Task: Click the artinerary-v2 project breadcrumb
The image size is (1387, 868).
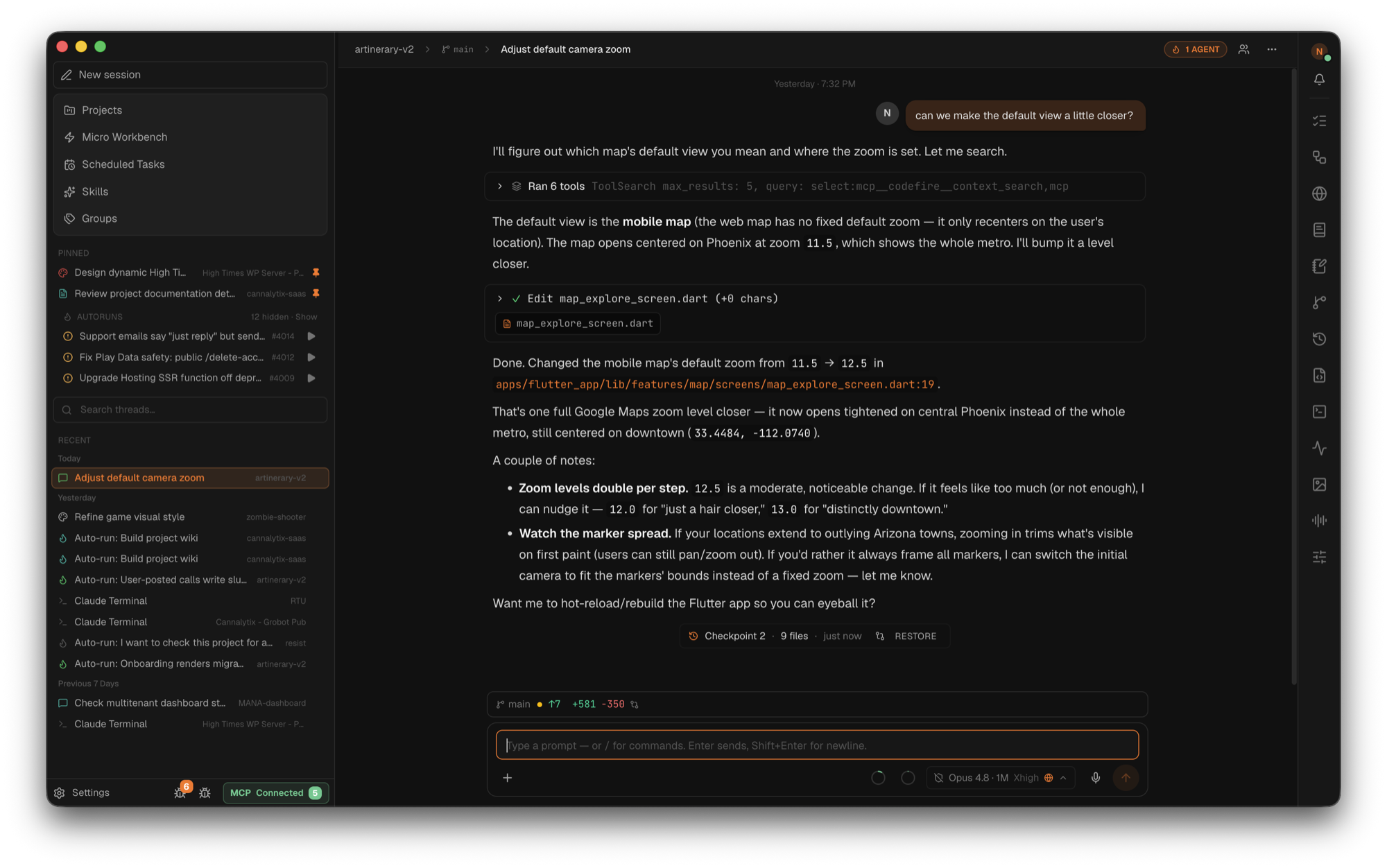Action: (384, 49)
